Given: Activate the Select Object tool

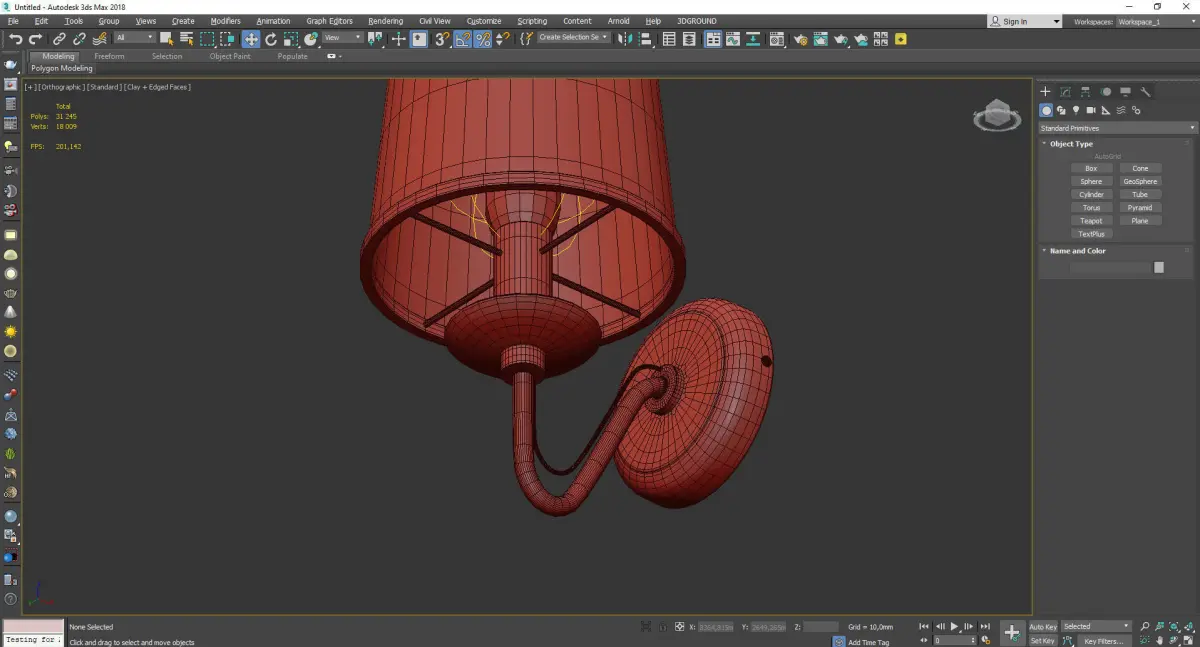Looking at the screenshot, I should tap(166, 39).
